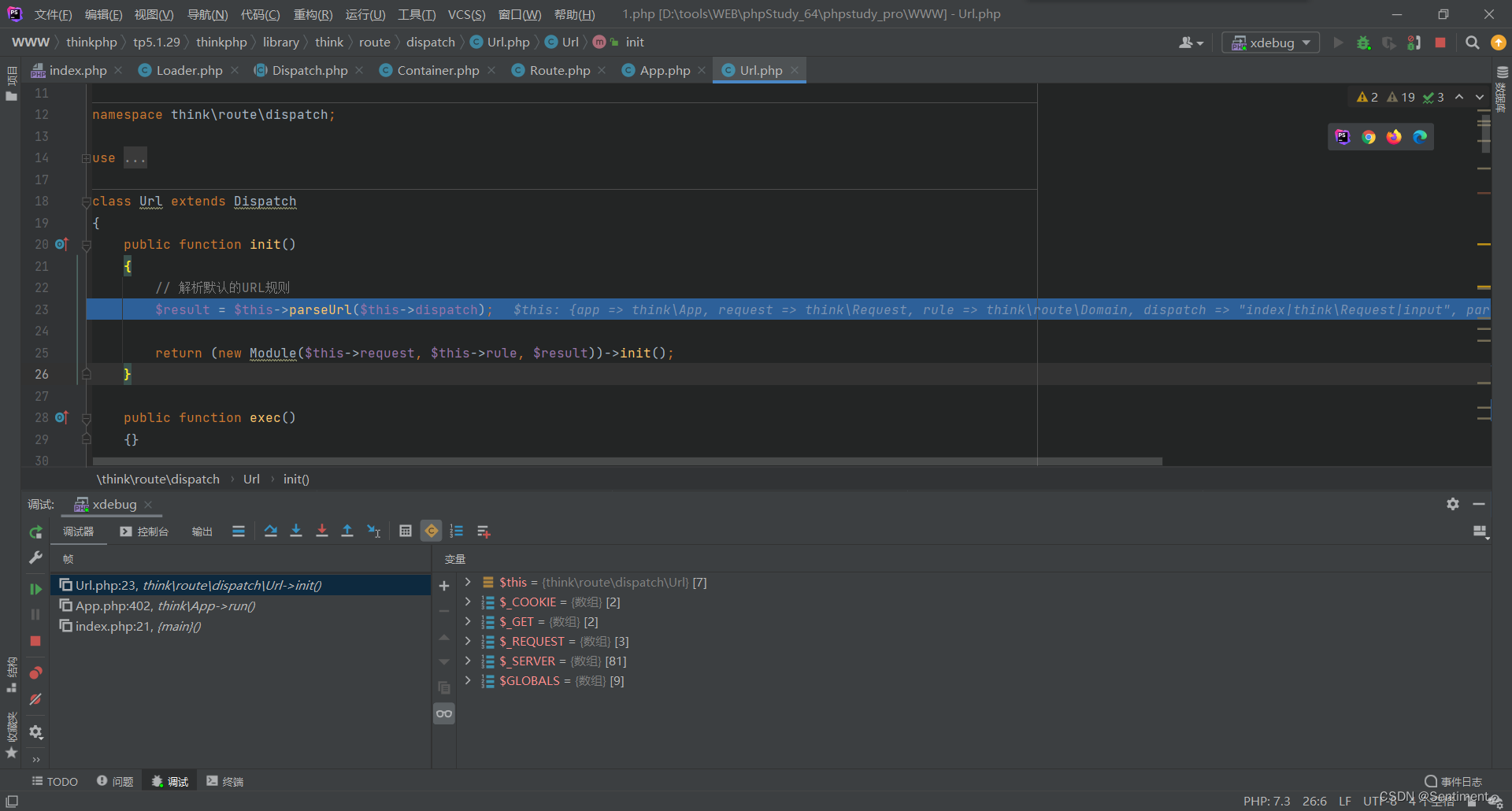Switch to the Dispatch.php editor tab
The image size is (1512, 811).
pyautogui.click(x=309, y=70)
